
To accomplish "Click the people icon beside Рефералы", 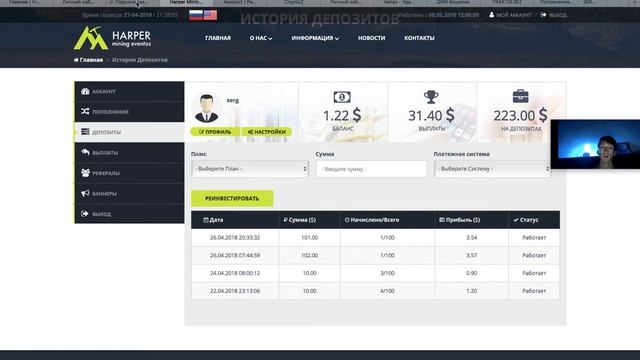I will [85, 173].
